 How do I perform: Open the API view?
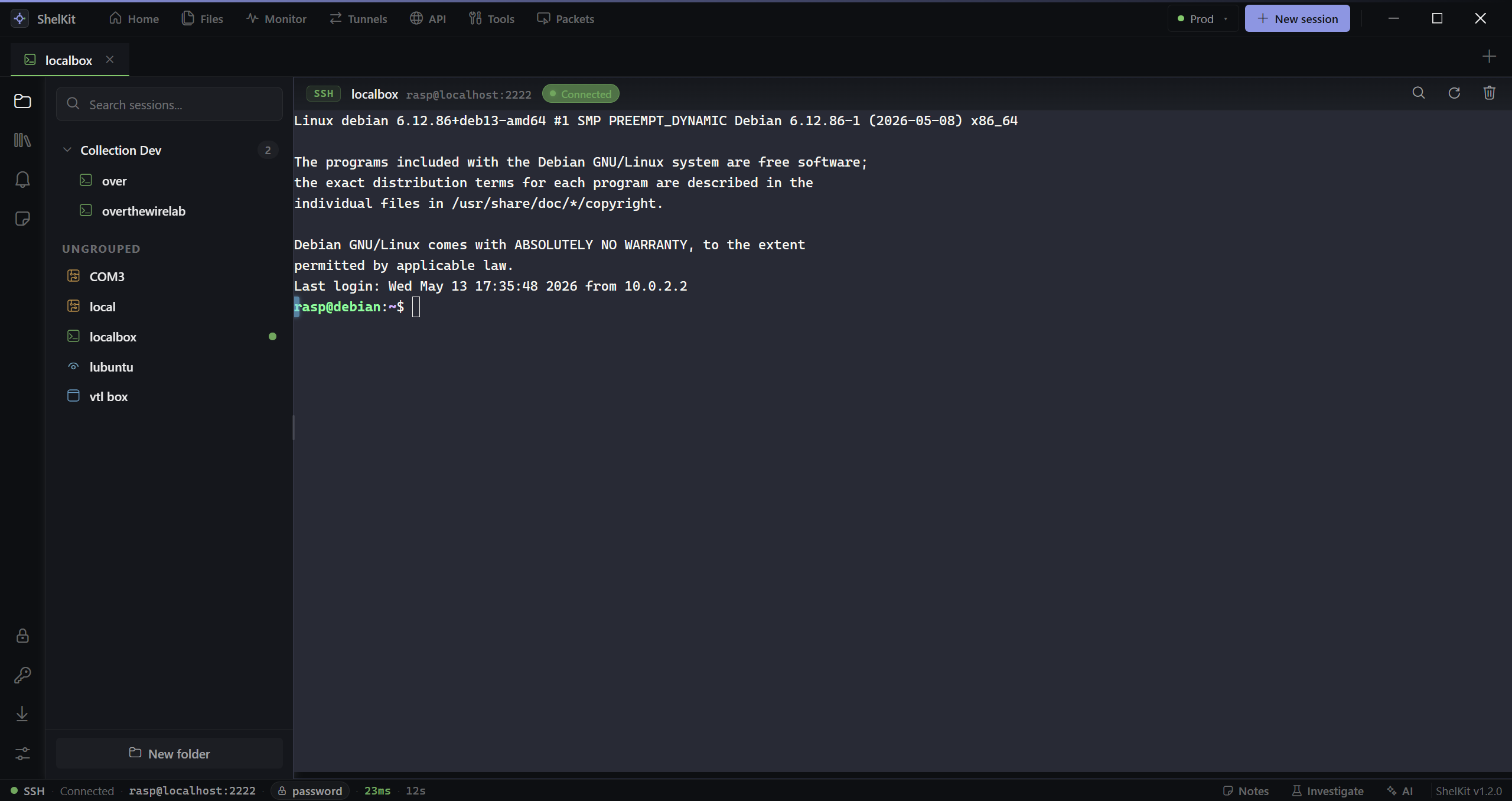point(428,19)
